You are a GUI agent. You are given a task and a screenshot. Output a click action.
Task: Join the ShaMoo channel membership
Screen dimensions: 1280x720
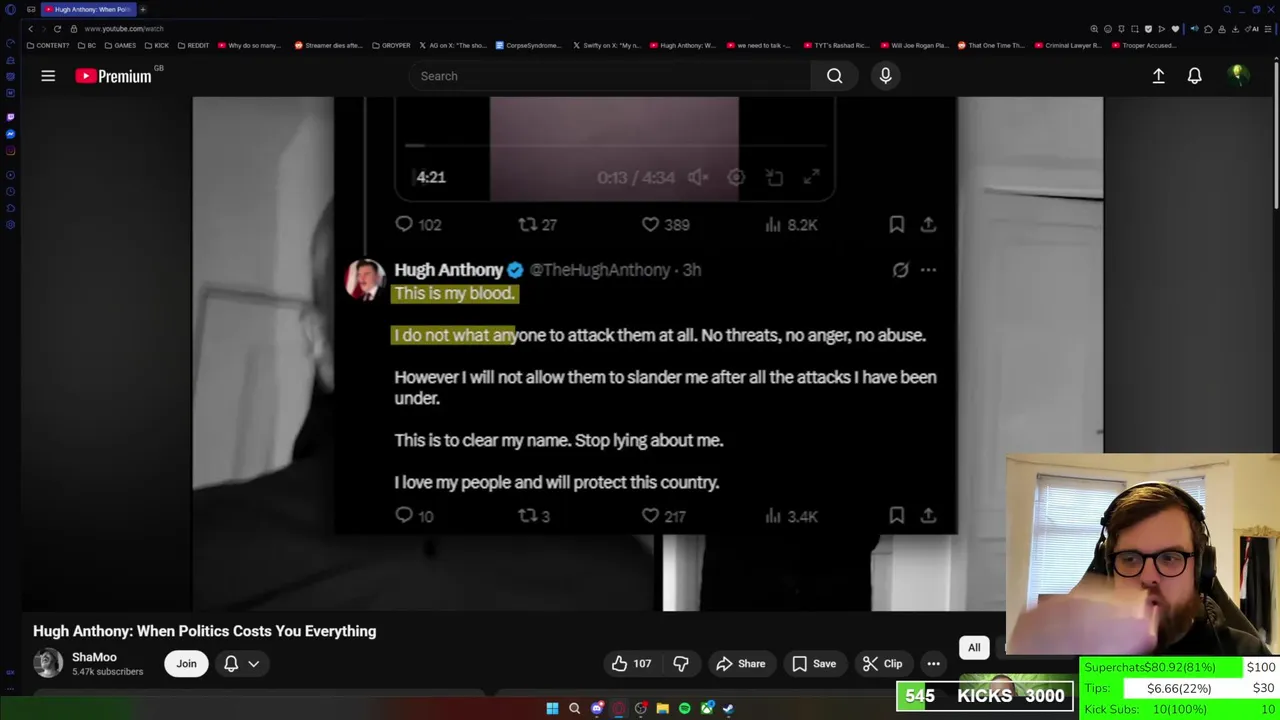click(x=186, y=664)
